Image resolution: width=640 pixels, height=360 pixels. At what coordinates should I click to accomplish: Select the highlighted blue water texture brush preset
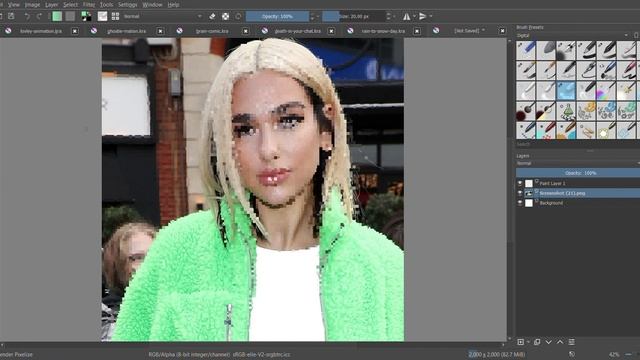(x=566, y=91)
